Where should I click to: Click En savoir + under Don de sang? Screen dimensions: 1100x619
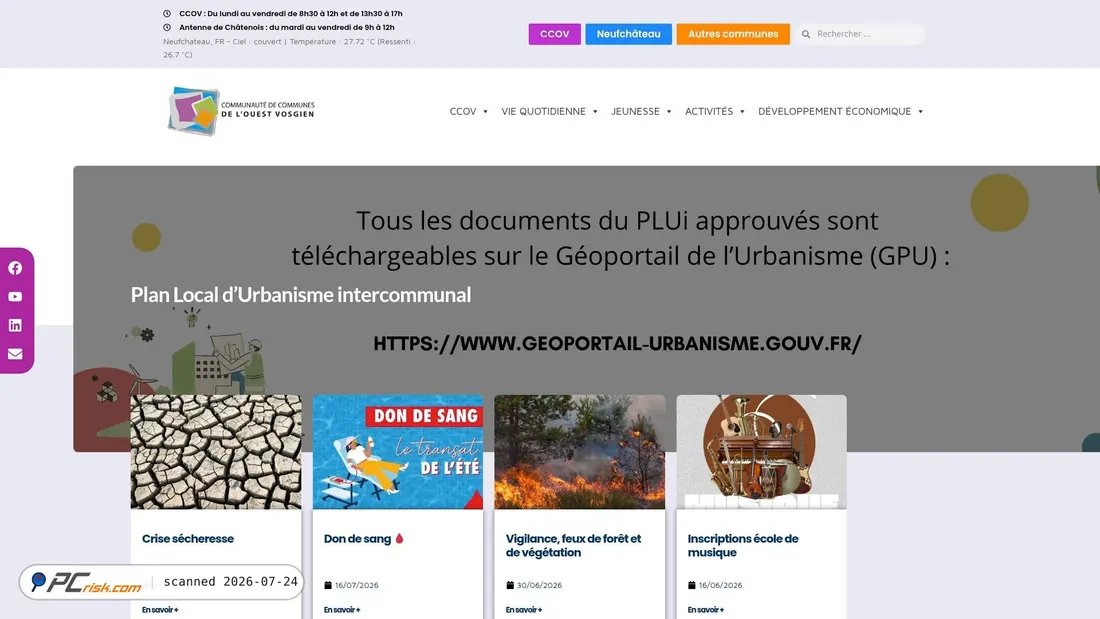pyautogui.click(x=342, y=610)
